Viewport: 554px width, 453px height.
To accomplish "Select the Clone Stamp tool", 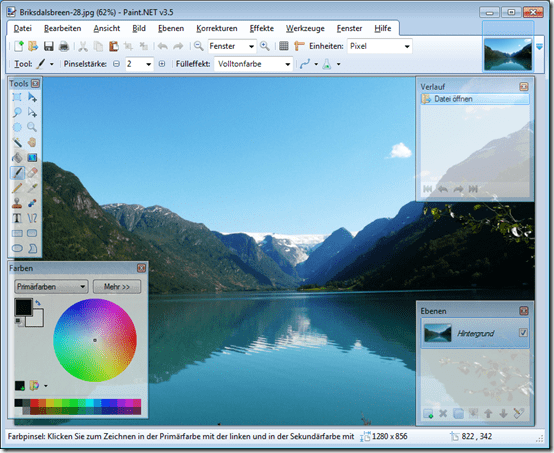I will pyautogui.click(x=17, y=203).
